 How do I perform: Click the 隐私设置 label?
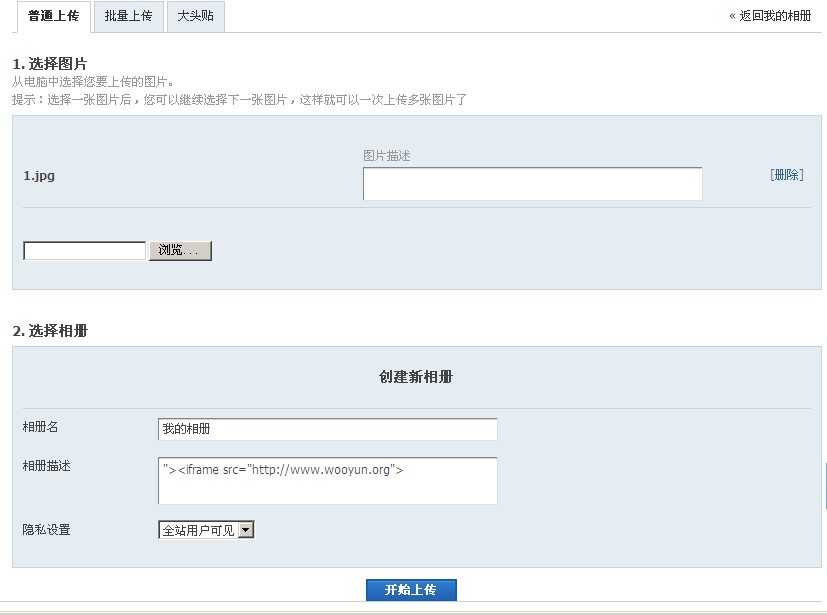46,530
